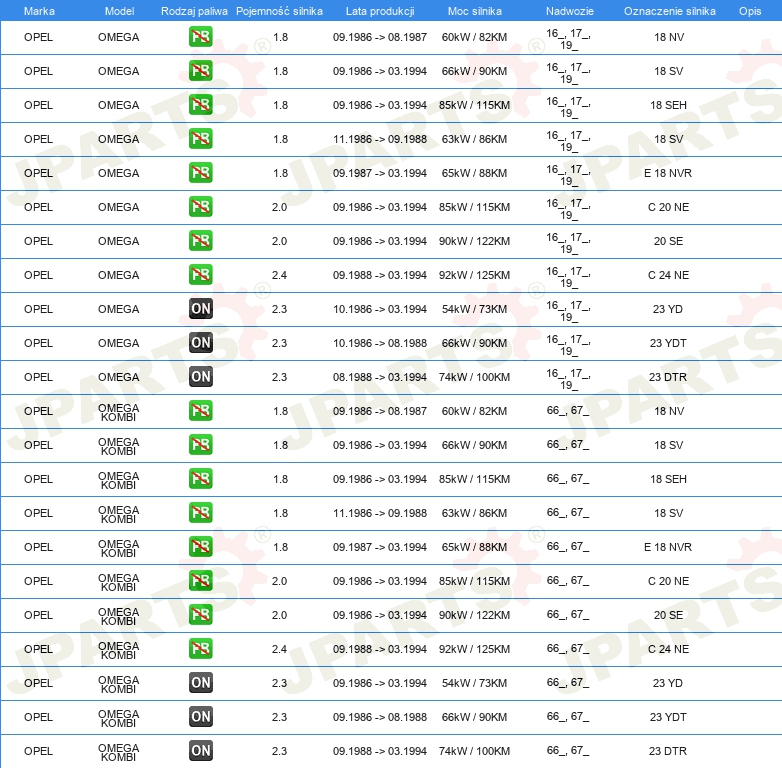Viewport: 782px width, 768px height.
Task: Click the Rodzaj paliwa column header
Action: tap(194, 11)
